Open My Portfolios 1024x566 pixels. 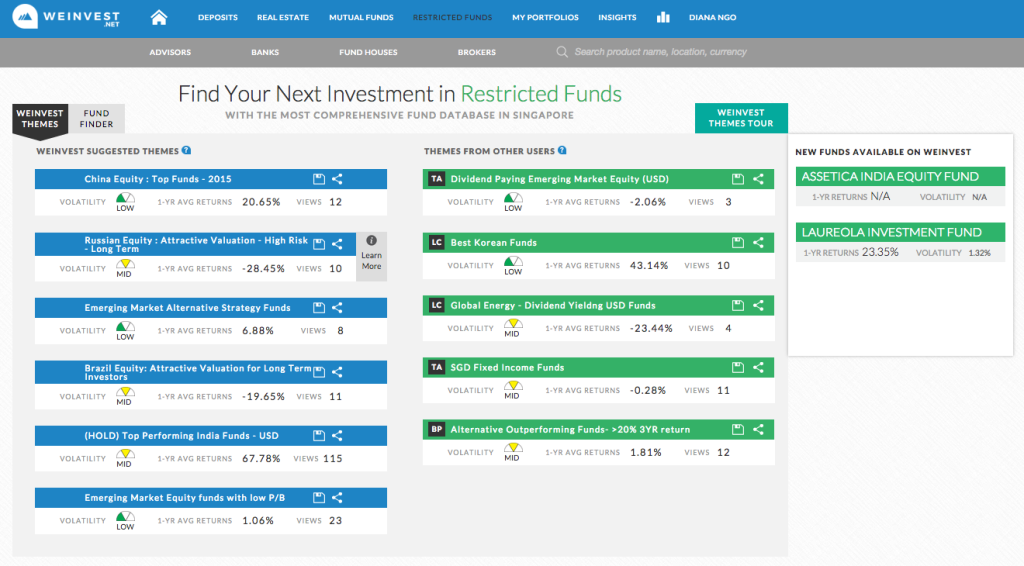coord(545,18)
